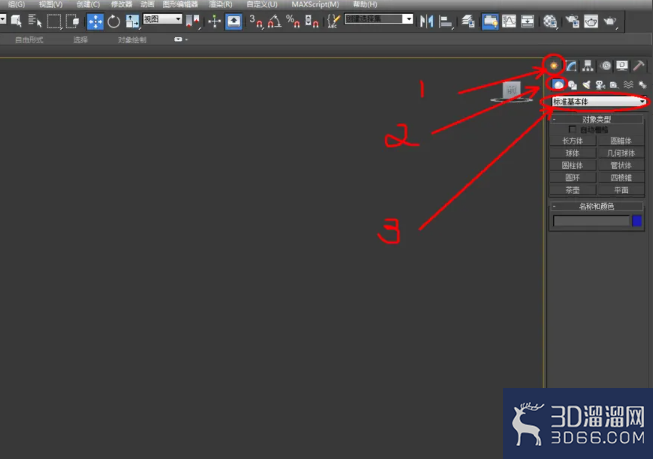Click Use Pivot Point Center icon

click(x=192, y=21)
